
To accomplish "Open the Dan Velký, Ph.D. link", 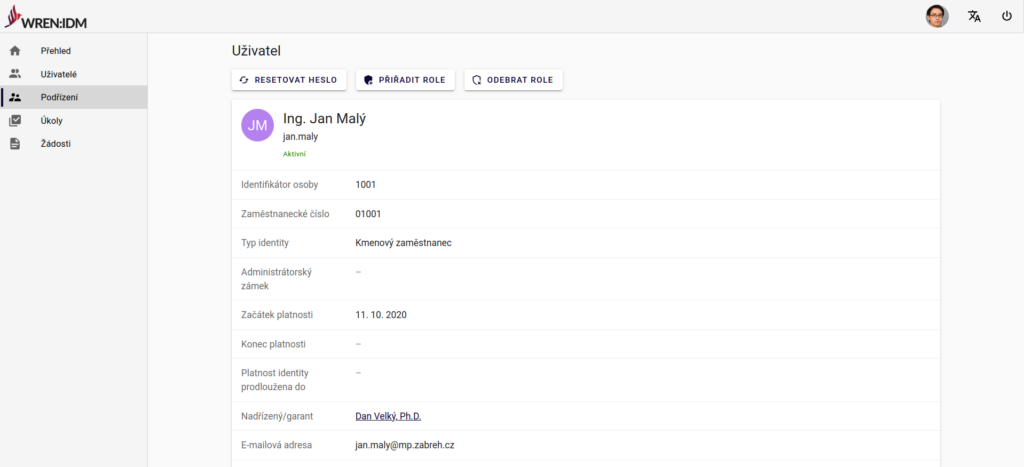I will click(x=395, y=416).
